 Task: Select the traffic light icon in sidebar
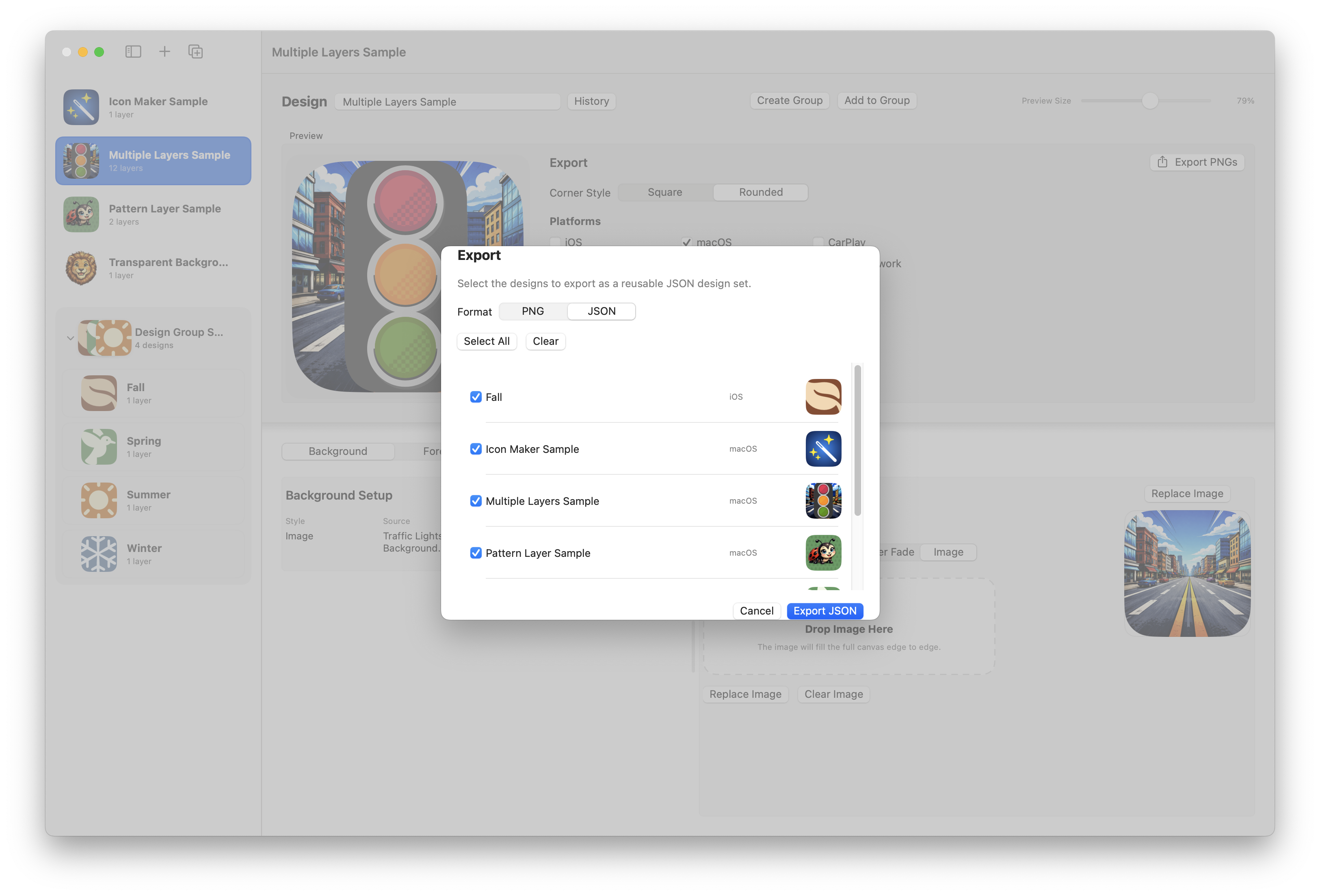(x=81, y=161)
